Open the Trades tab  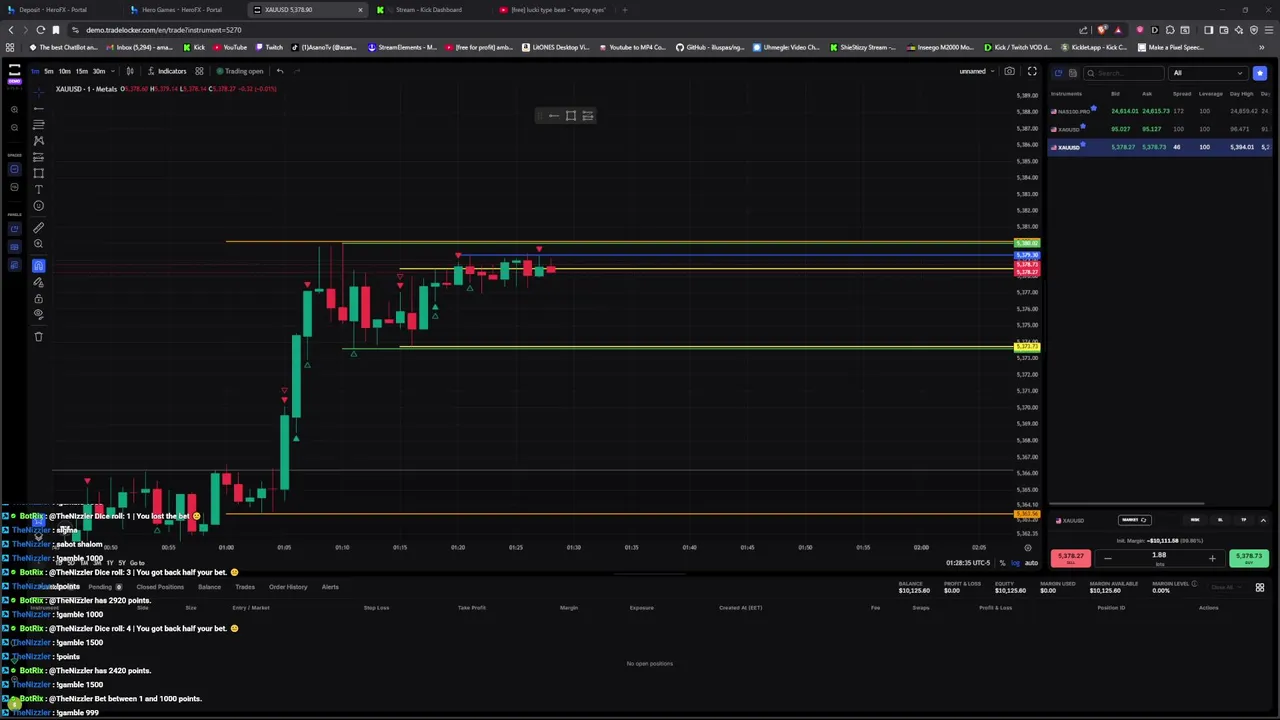pyautogui.click(x=245, y=587)
